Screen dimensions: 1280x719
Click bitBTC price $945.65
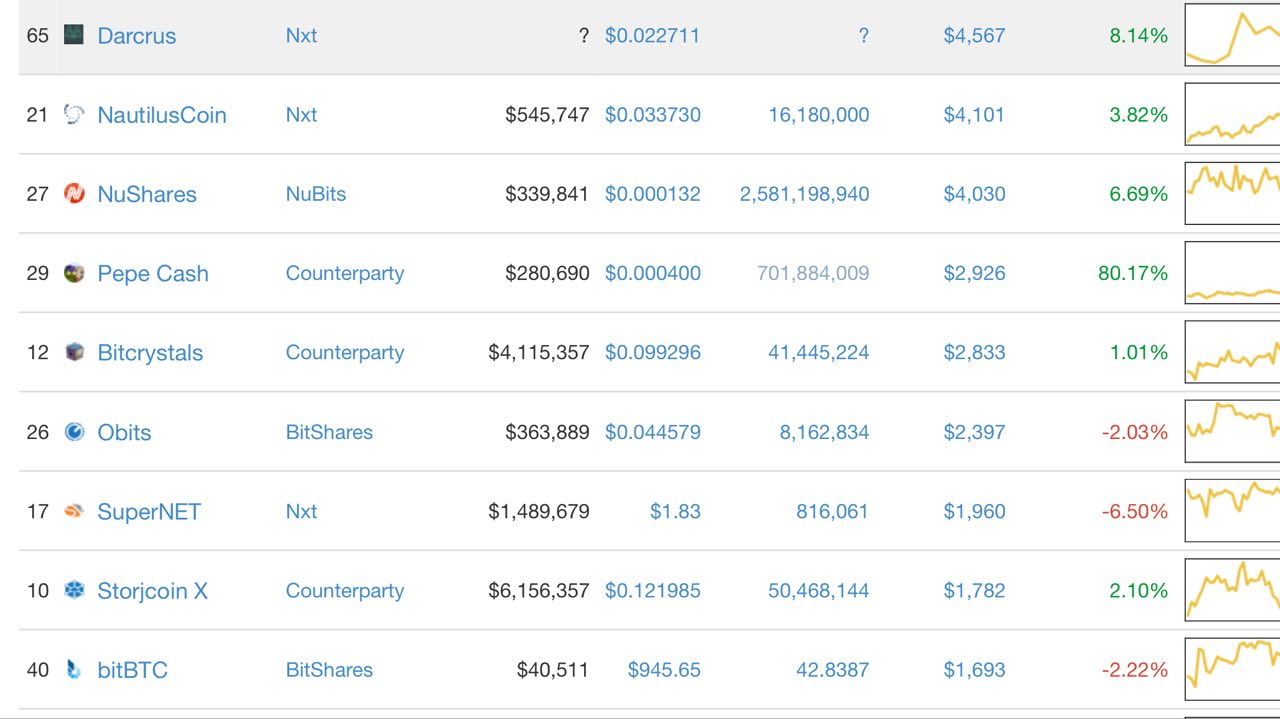coord(664,670)
